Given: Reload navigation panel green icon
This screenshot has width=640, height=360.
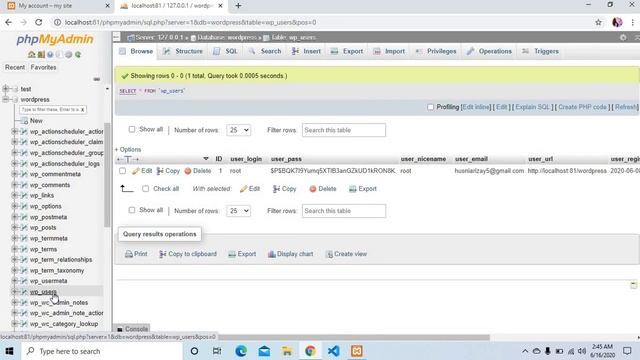Looking at the screenshot, I should click(x=78, y=54).
